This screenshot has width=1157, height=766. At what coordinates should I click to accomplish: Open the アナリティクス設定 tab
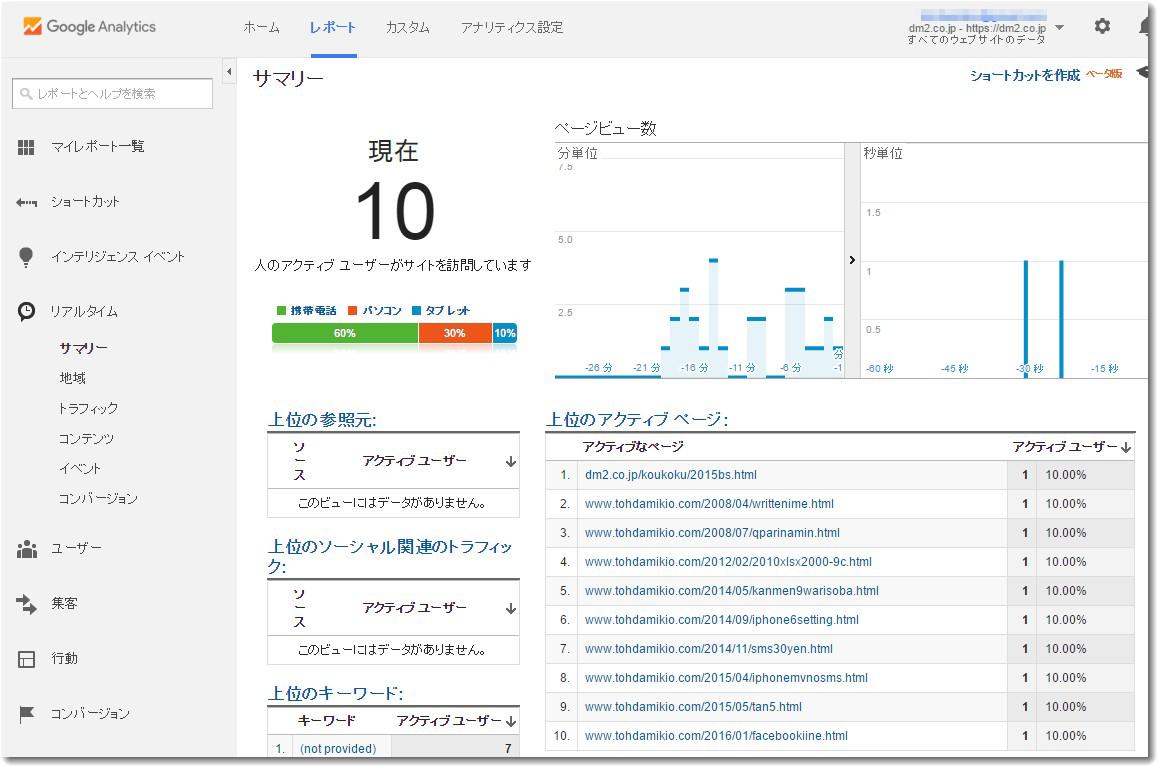tap(511, 27)
